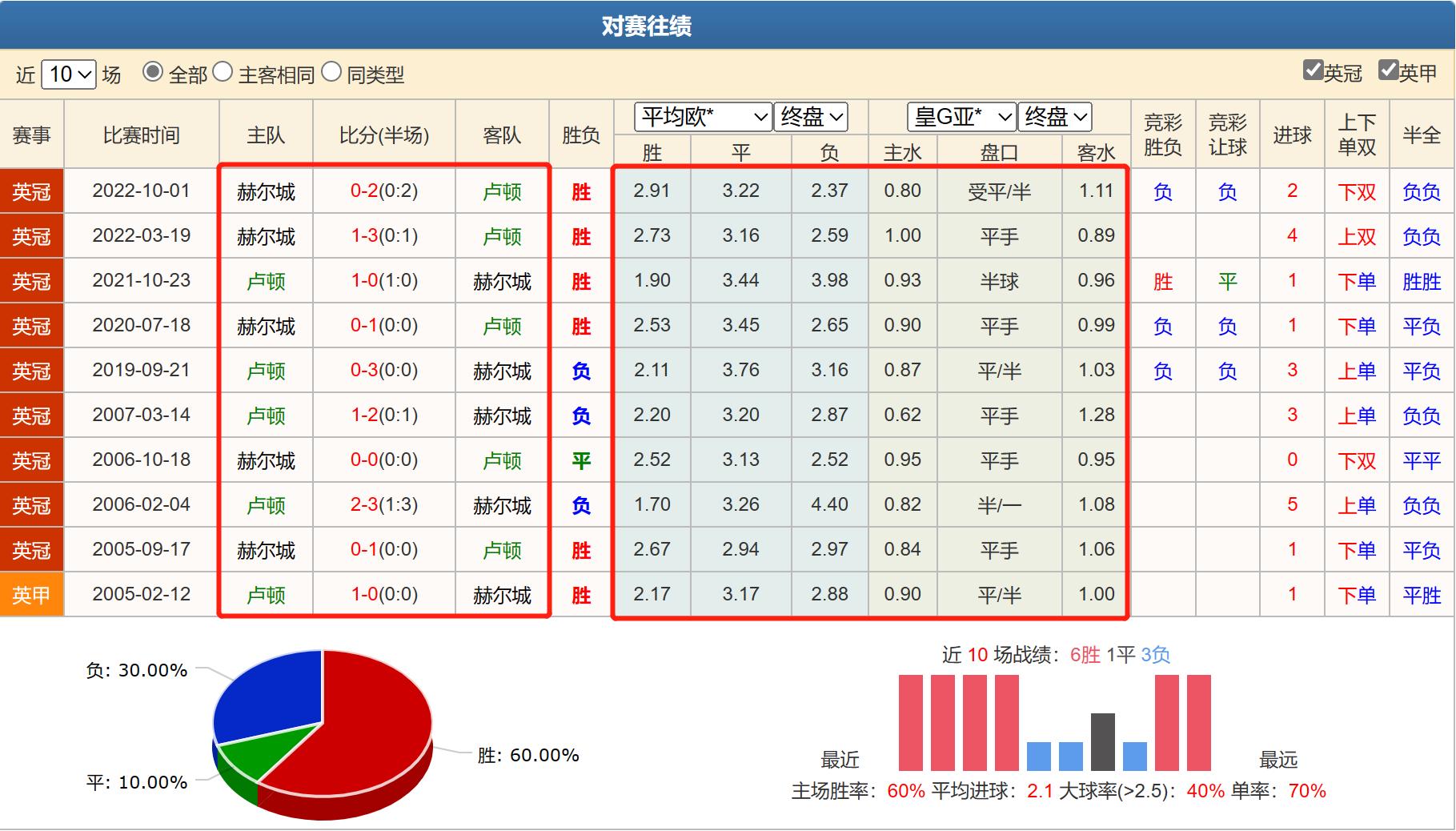Click the 比赛时间 column header

[141, 134]
